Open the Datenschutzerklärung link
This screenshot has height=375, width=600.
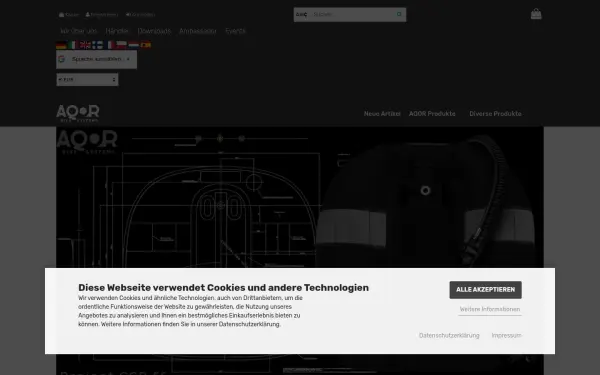coord(449,336)
